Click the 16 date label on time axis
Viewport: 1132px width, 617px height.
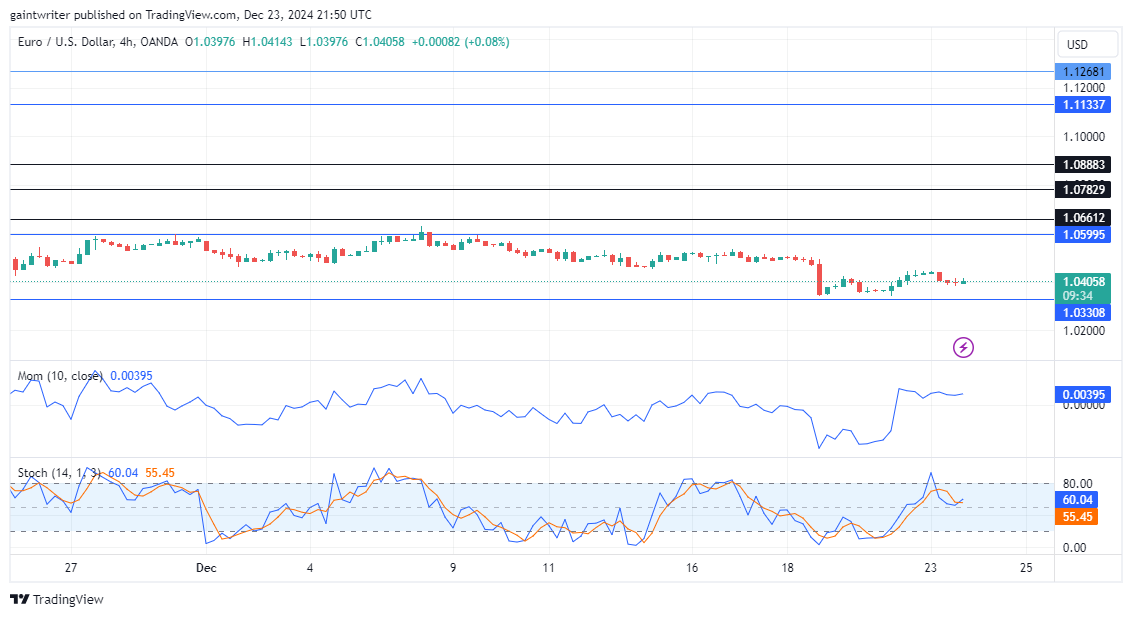[x=692, y=568]
